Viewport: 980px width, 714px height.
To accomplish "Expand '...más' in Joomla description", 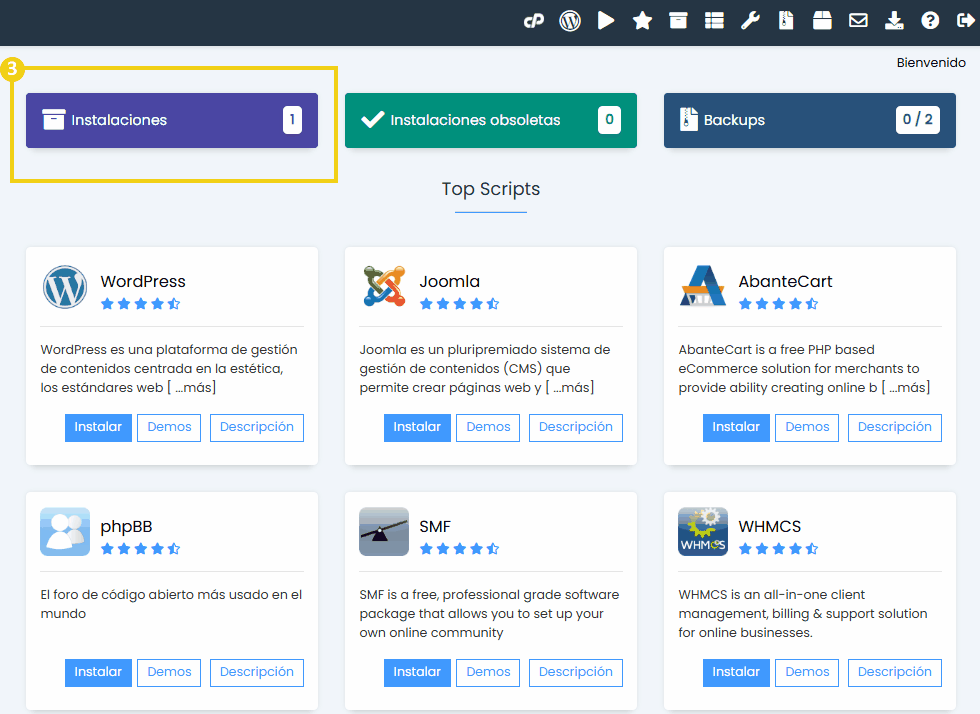I will click(572, 388).
